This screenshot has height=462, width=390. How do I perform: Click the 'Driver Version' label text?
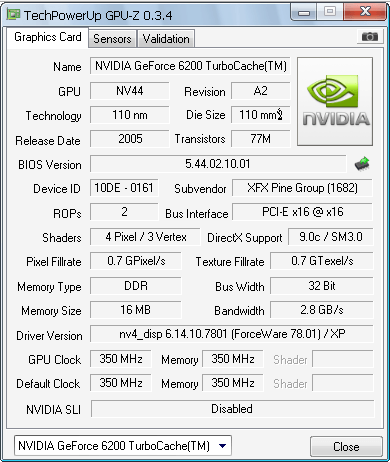tap(49, 336)
